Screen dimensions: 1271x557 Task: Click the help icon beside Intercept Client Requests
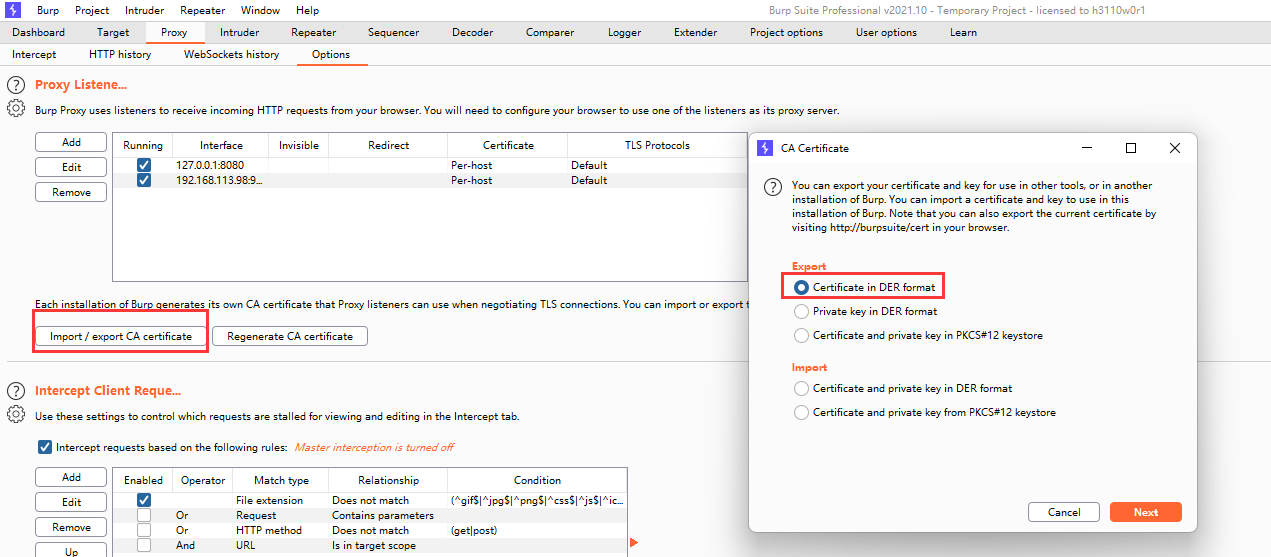(x=16, y=391)
